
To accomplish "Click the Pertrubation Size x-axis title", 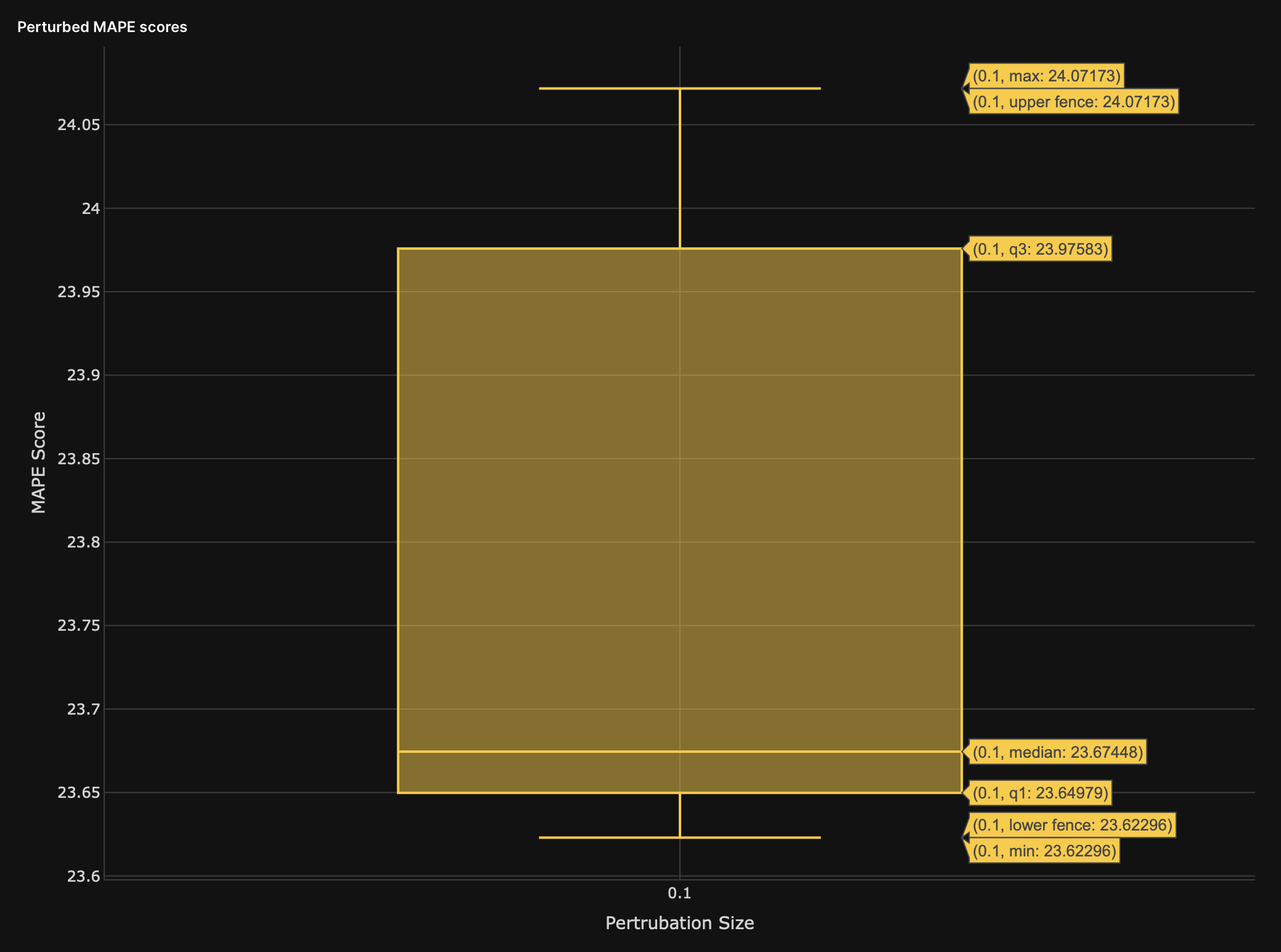I will click(x=679, y=923).
